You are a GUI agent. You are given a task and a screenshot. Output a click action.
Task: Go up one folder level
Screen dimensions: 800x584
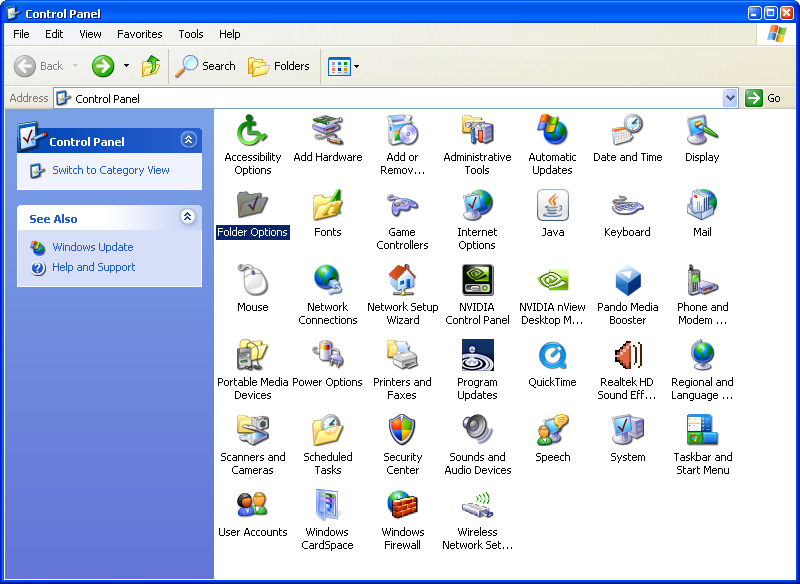point(151,66)
